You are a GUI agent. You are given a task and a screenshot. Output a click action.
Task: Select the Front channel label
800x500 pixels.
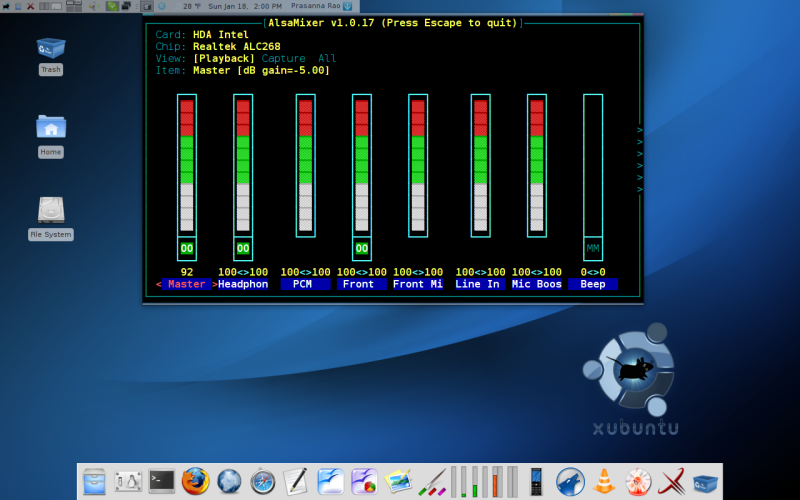(362, 284)
